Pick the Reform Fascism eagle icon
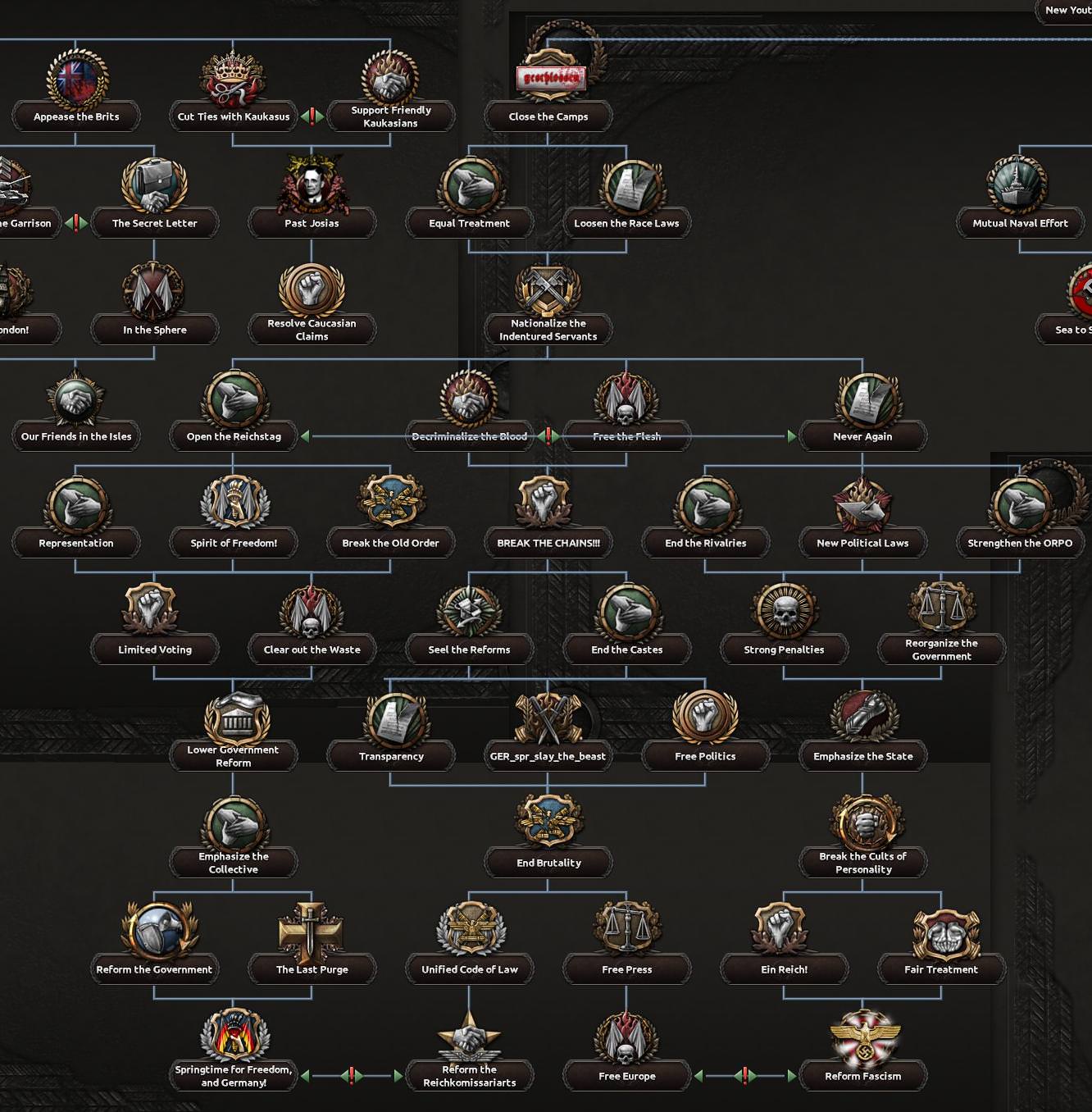 click(865, 1037)
